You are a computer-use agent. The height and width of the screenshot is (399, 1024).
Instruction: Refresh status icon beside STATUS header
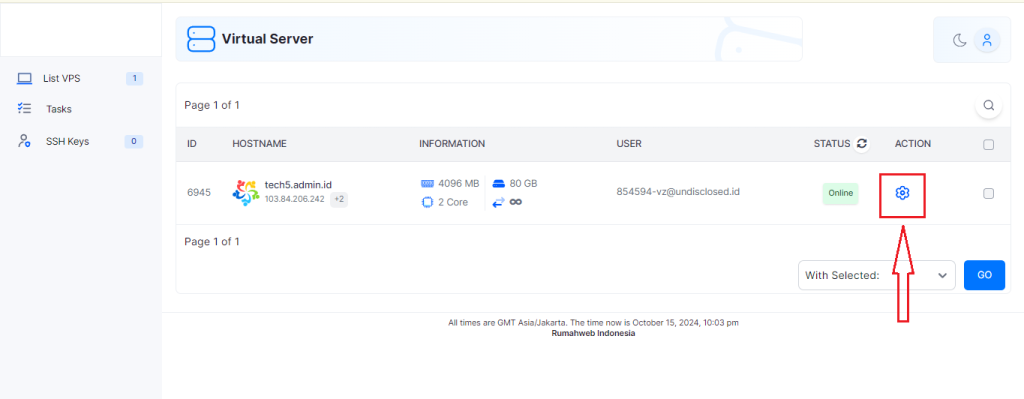(861, 144)
